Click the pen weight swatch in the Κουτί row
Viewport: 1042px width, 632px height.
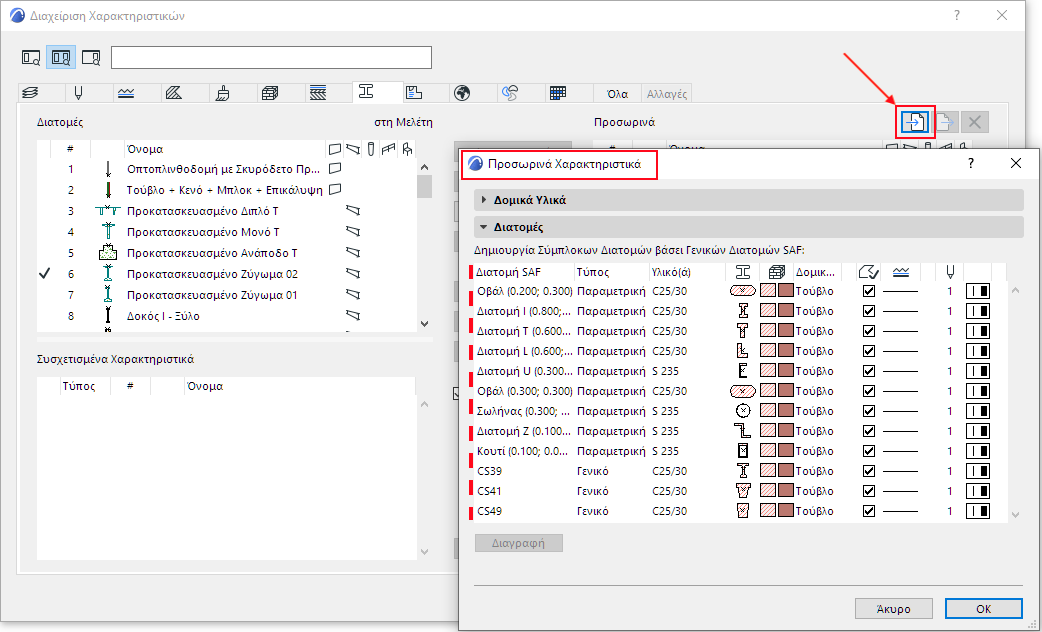(x=978, y=451)
